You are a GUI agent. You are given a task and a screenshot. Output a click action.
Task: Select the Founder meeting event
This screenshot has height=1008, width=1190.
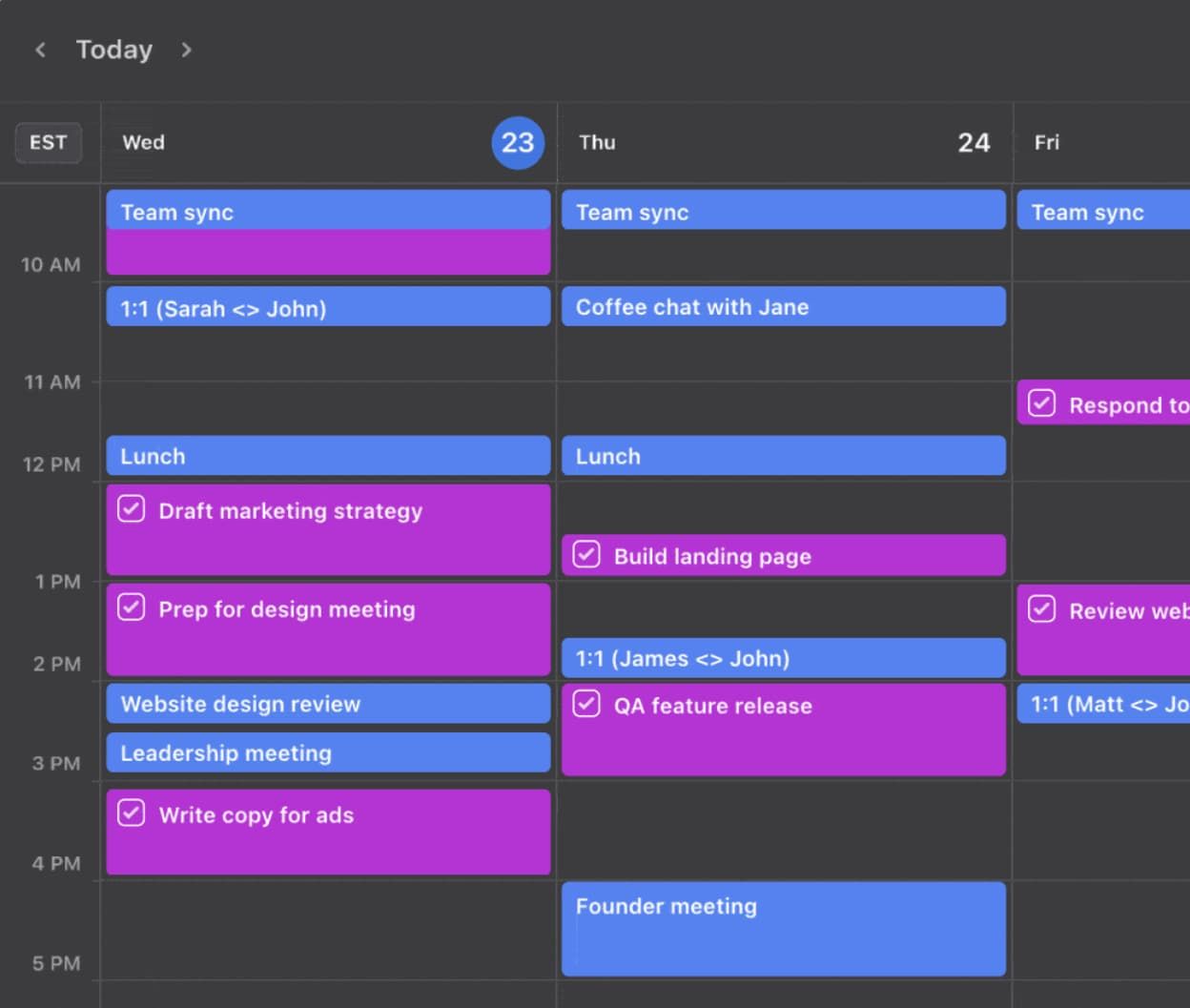[x=783, y=928]
